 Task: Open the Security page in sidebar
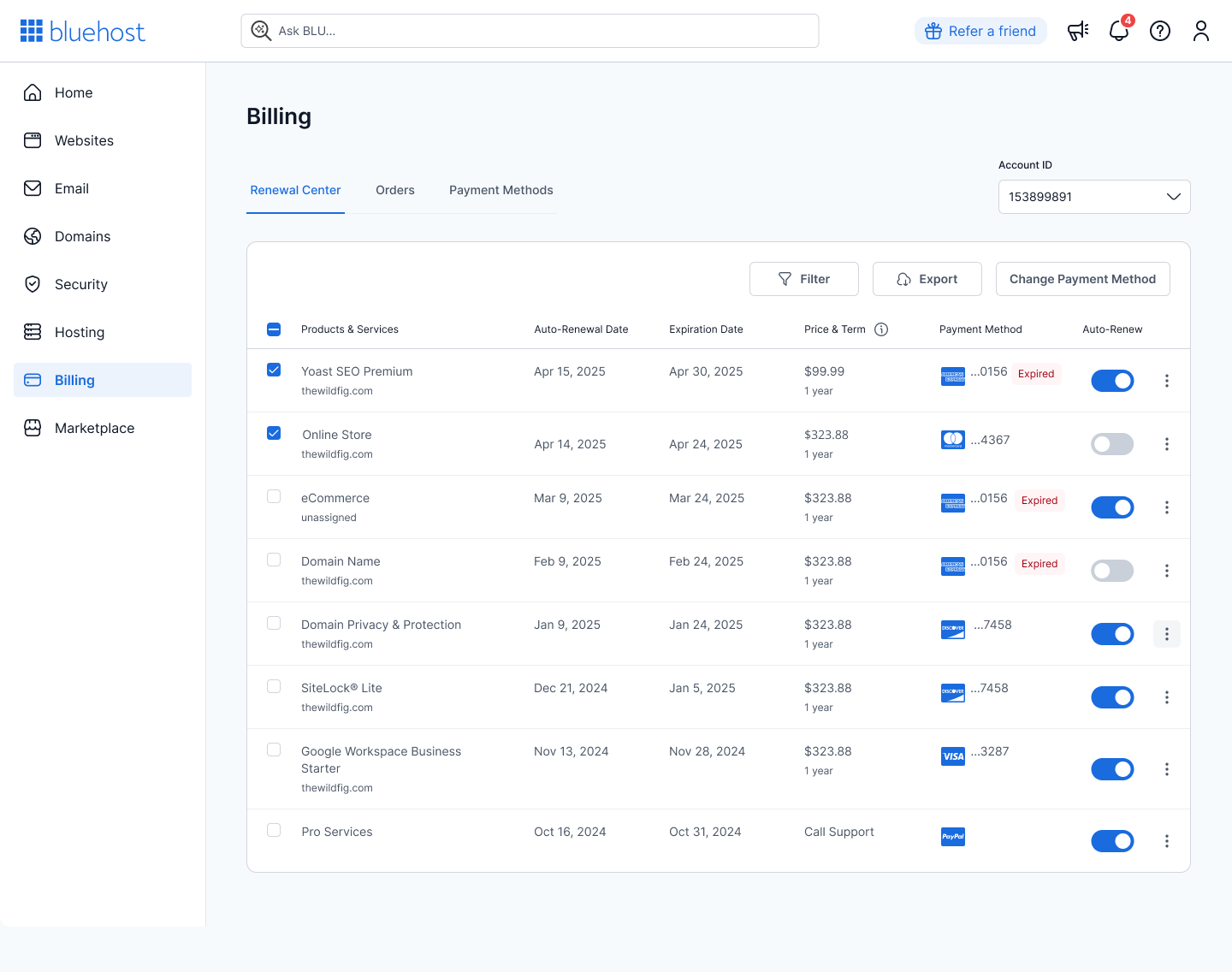pos(81,284)
